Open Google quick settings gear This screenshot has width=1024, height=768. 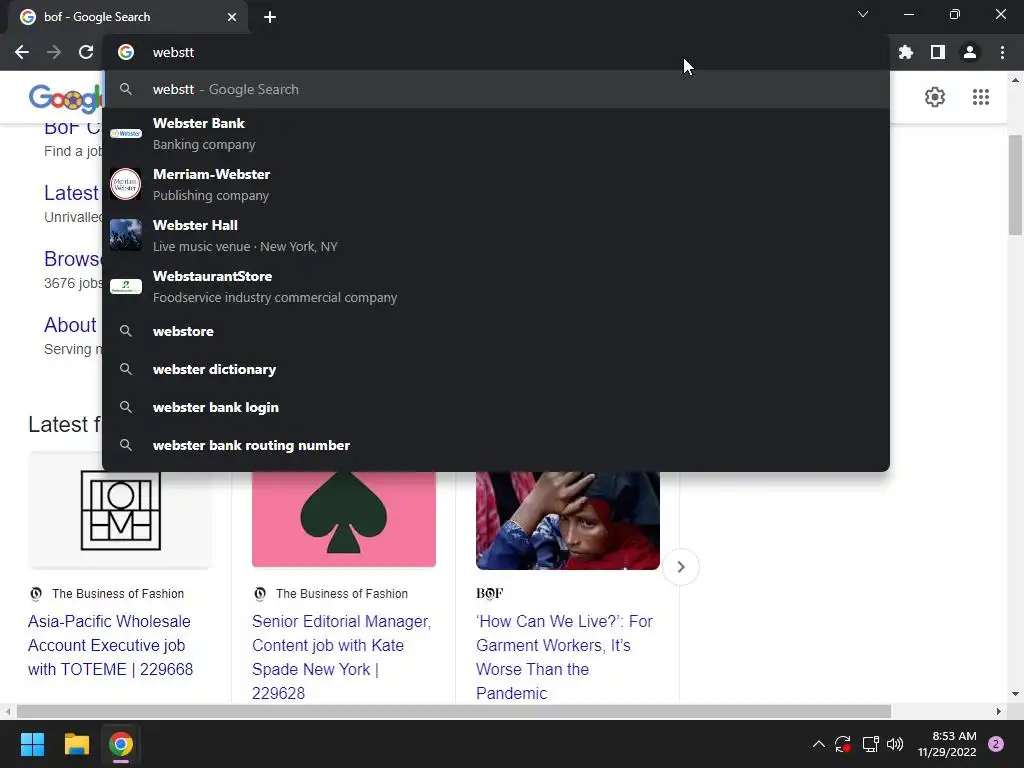(935, 97)
